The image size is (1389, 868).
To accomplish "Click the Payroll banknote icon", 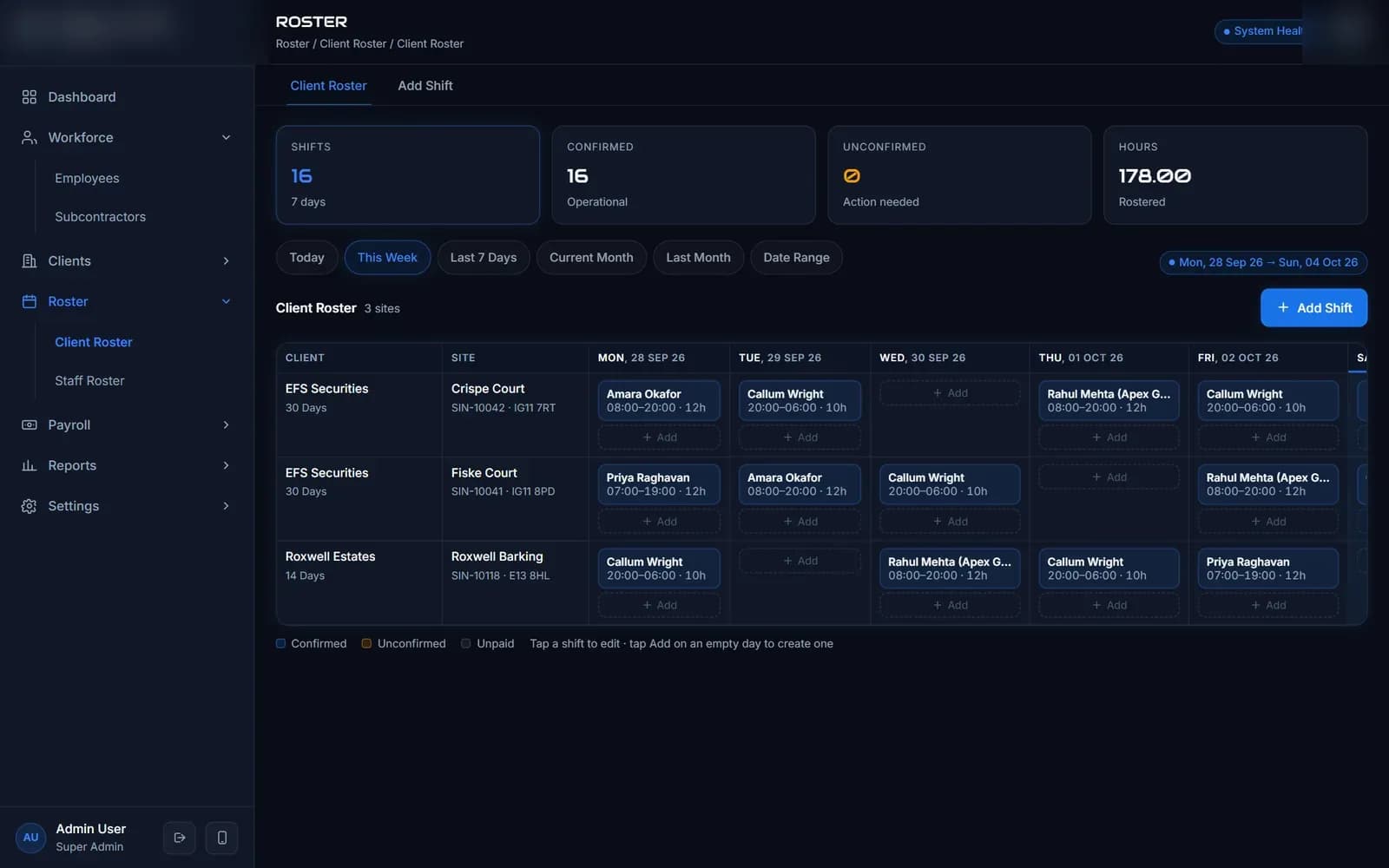I will pos(30,425).
